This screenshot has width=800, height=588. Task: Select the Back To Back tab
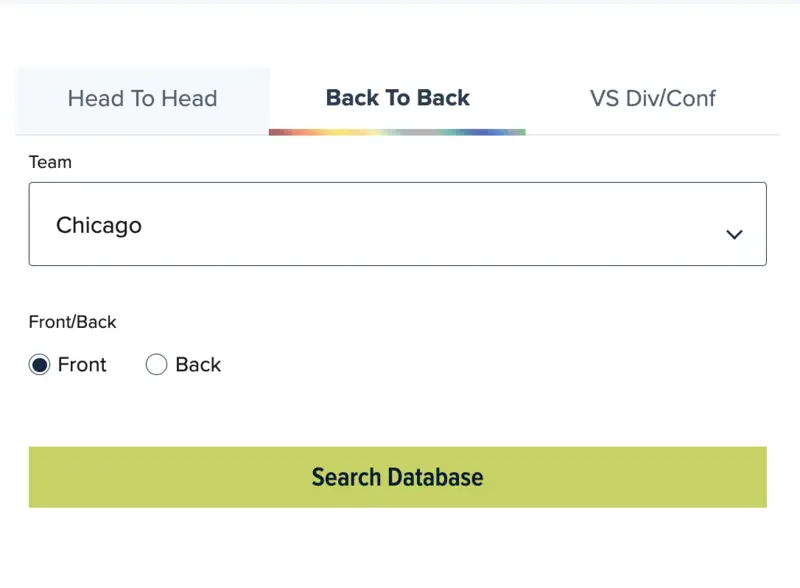pyautogui.click(x=398, y=99)
